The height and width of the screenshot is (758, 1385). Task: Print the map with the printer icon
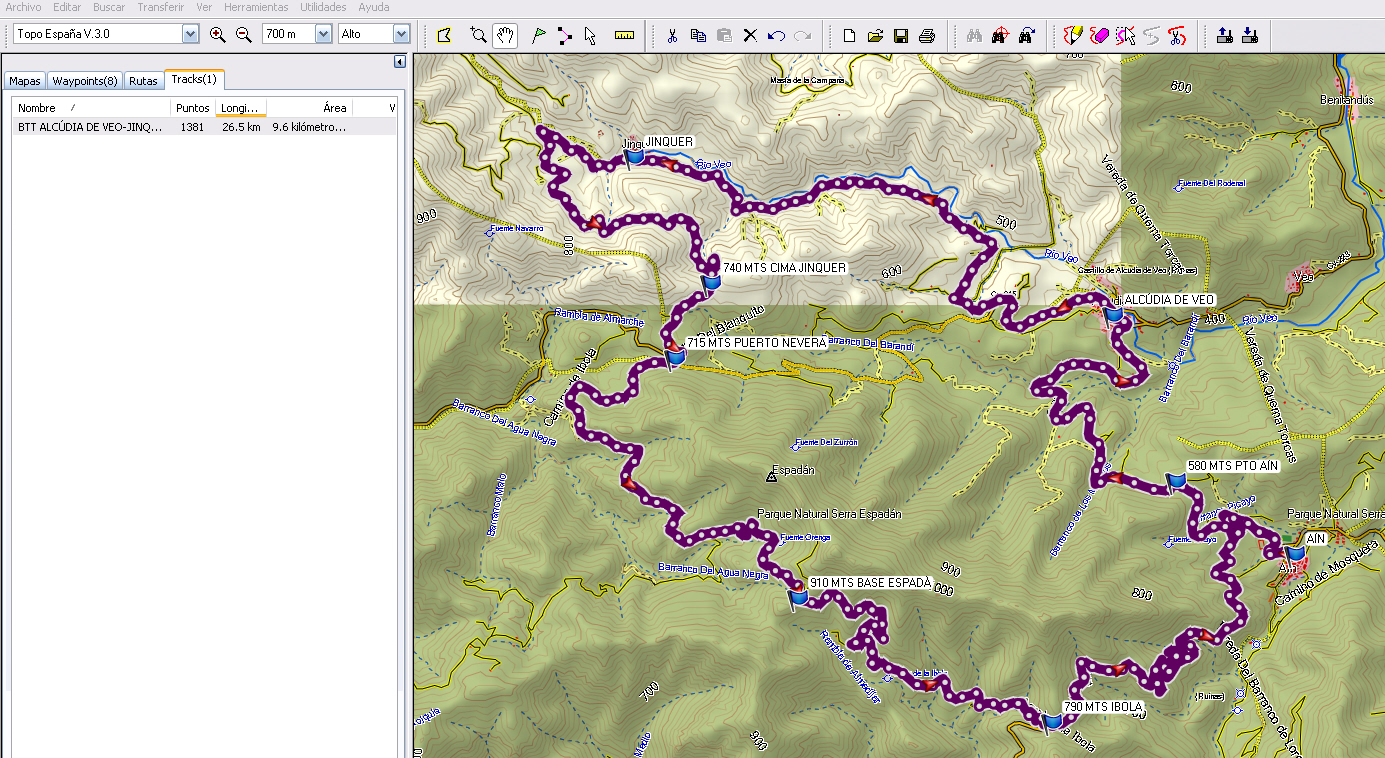tap(927, 35)
